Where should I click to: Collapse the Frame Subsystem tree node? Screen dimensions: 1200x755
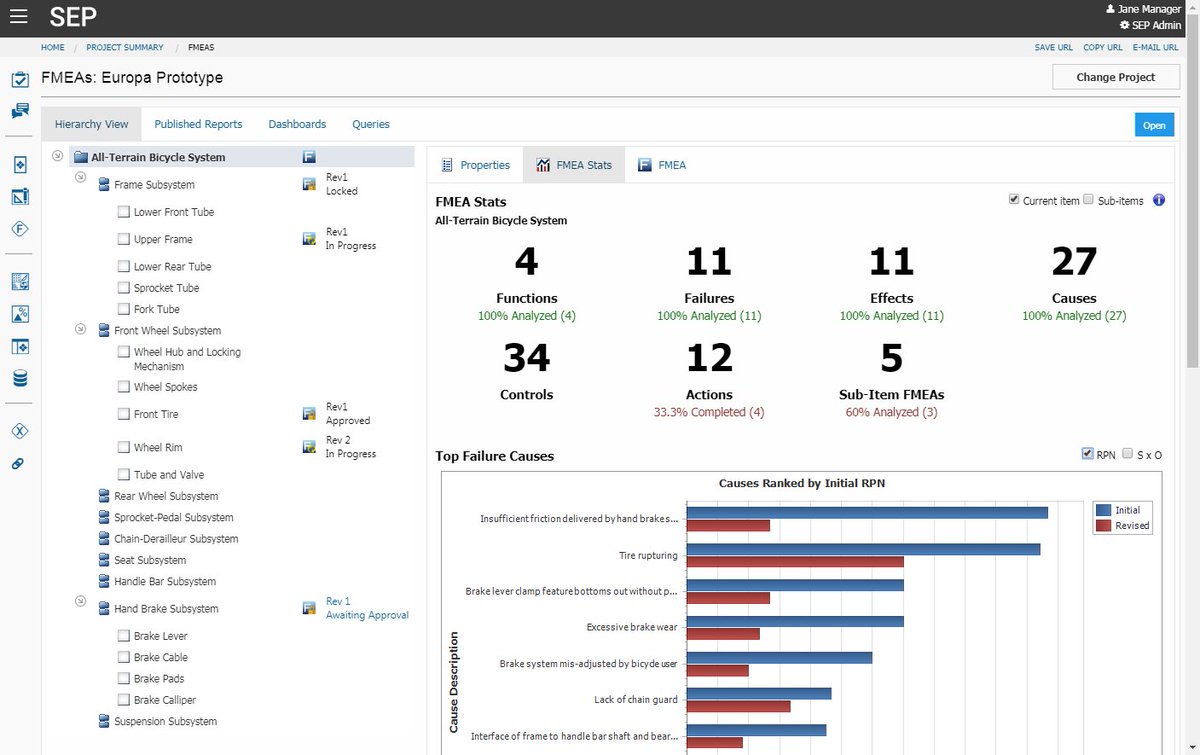[x=80, y=175]
